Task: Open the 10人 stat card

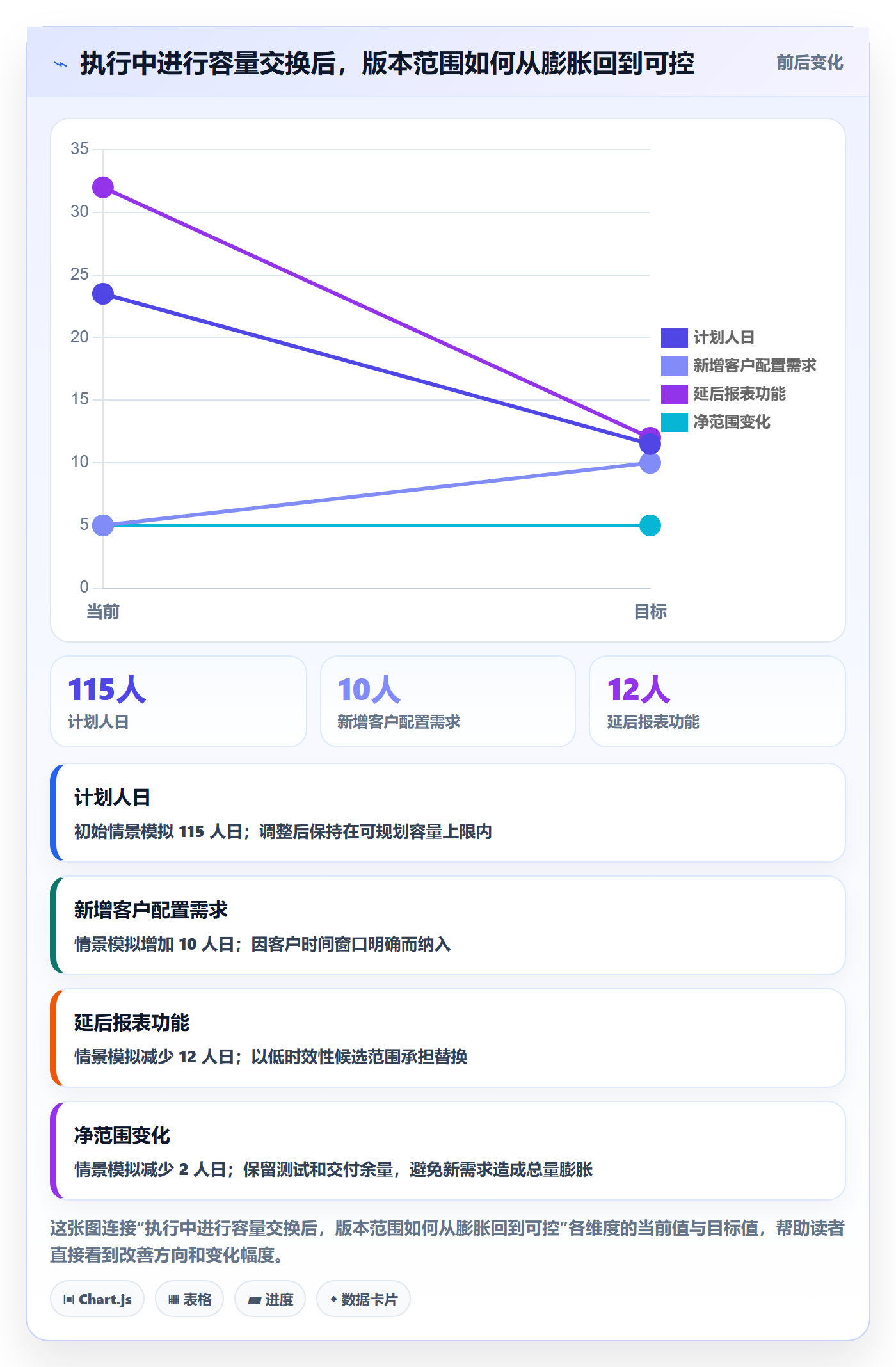Action: (x=448, y=701)
